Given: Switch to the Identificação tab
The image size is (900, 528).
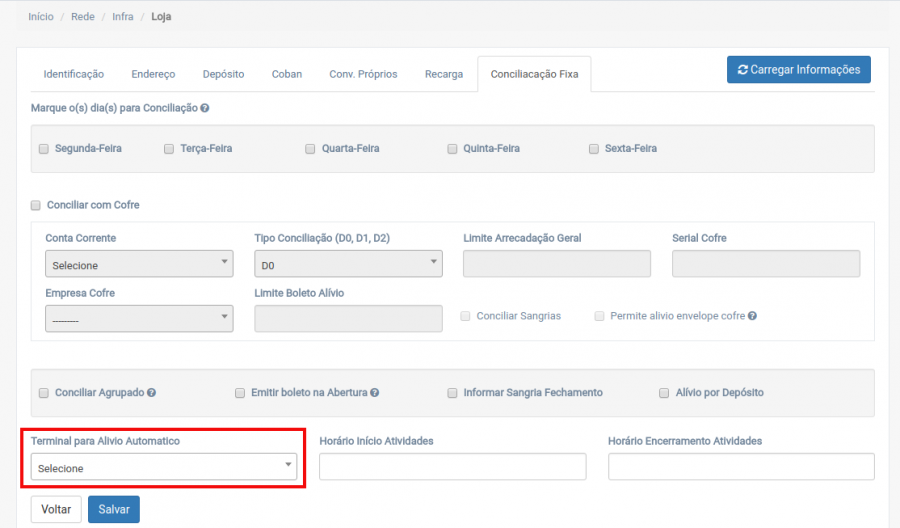Looking at the screenshot, I should pyautogui.click(x=73, y=74).
